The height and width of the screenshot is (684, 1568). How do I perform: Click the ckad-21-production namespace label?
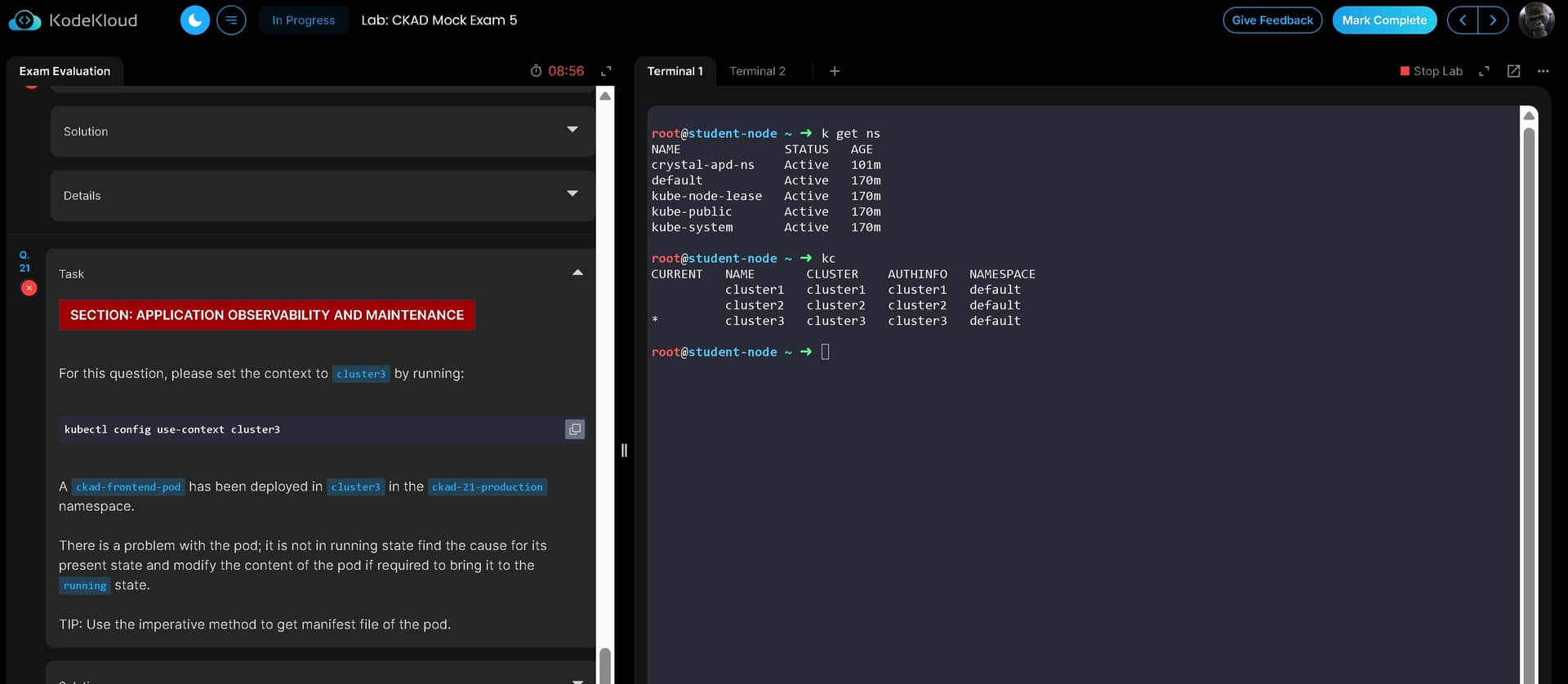488,487
